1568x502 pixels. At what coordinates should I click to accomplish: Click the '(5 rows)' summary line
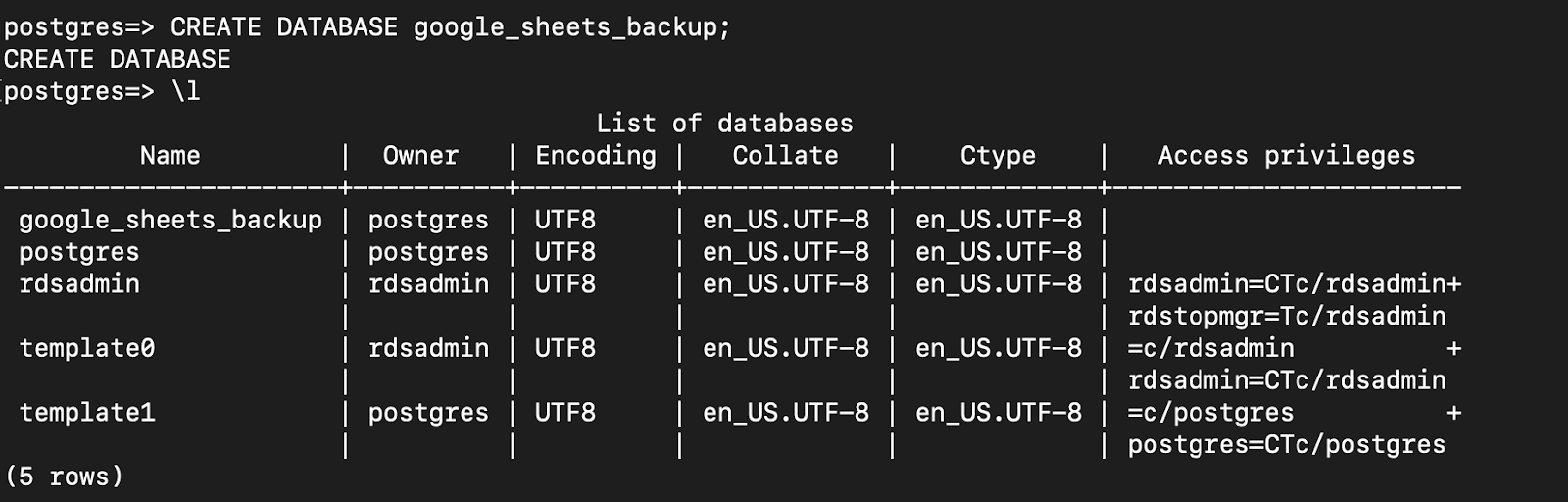pos(64,477)
